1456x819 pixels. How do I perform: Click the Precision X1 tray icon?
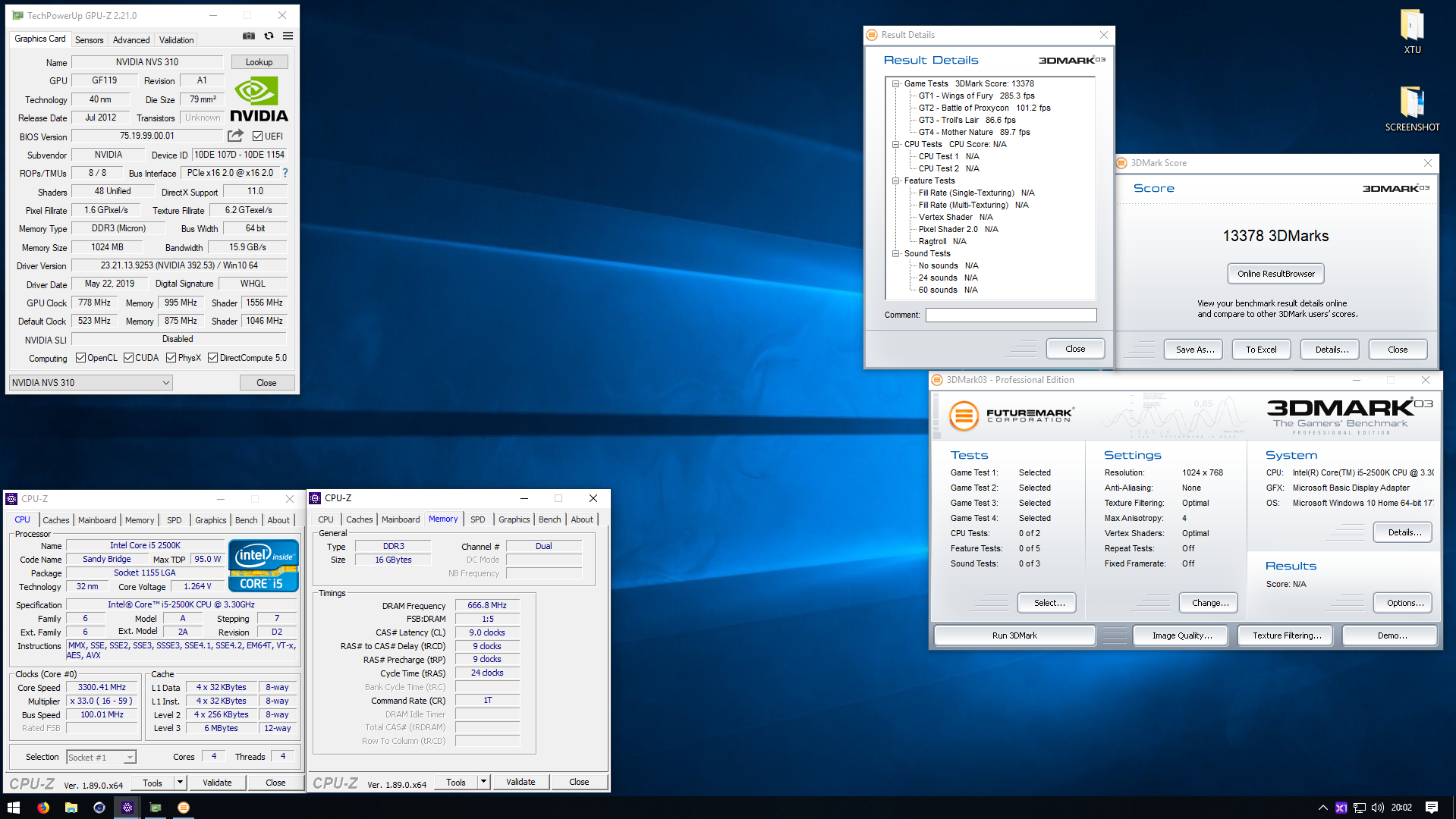1341,808
